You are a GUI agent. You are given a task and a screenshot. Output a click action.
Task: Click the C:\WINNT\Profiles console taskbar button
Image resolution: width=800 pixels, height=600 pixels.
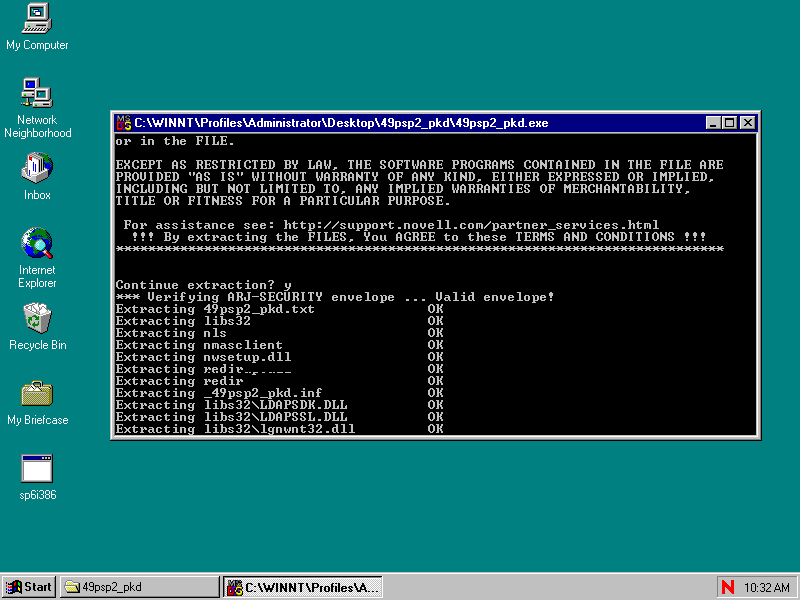[303, 587]
